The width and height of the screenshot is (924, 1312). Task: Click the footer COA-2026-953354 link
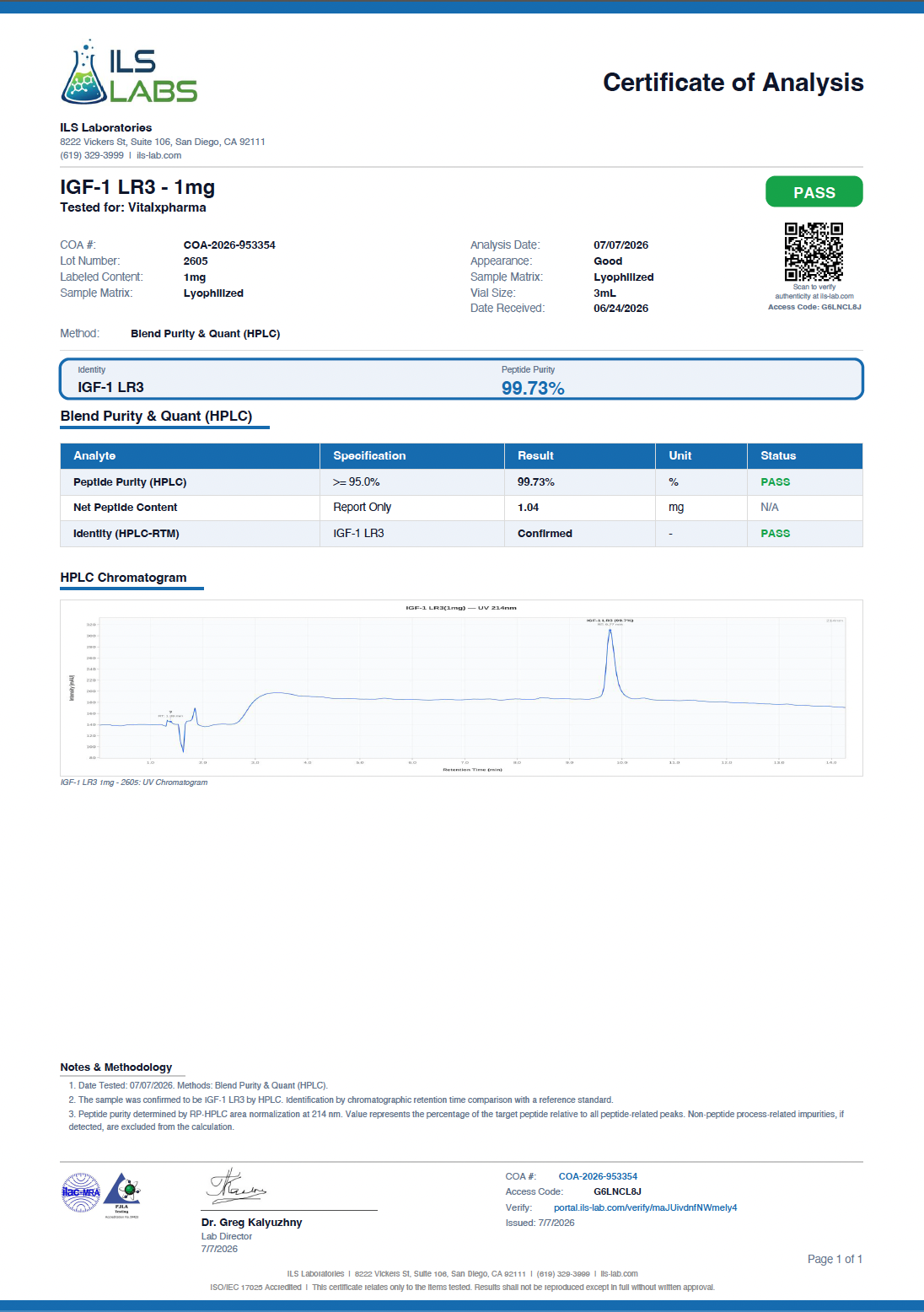[598, 1176]
